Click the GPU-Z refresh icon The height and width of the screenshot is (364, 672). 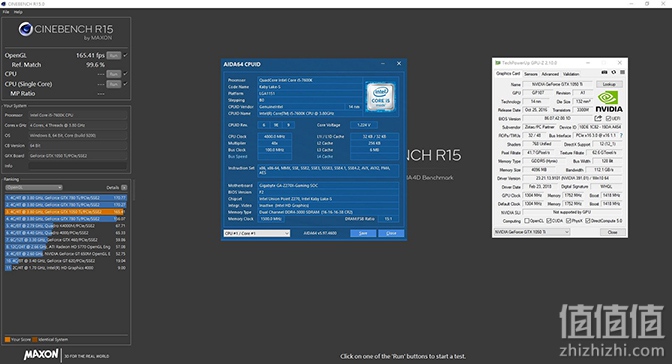click(613, 72)
